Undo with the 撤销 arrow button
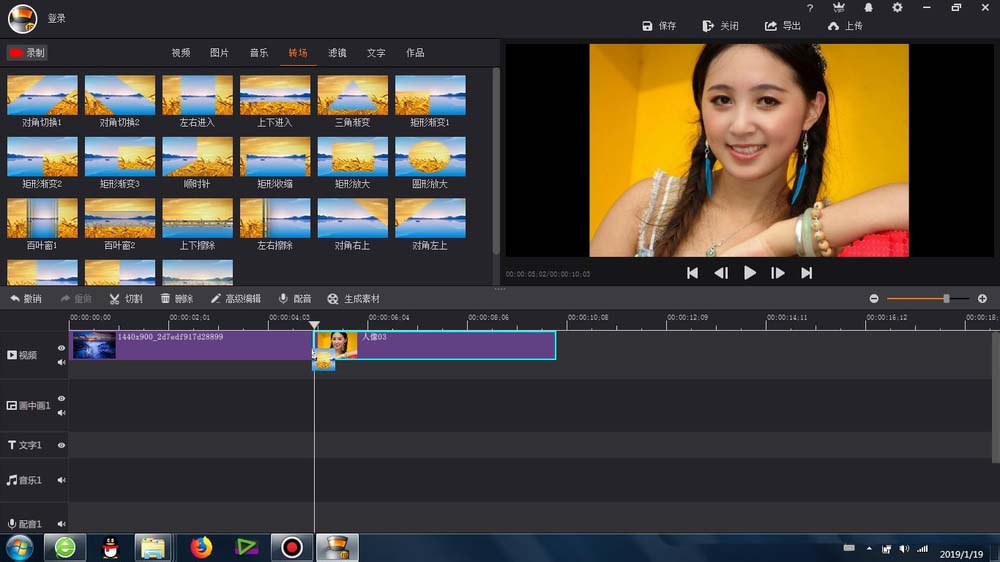Screen dimensions: 1000x562 point(25,299)
